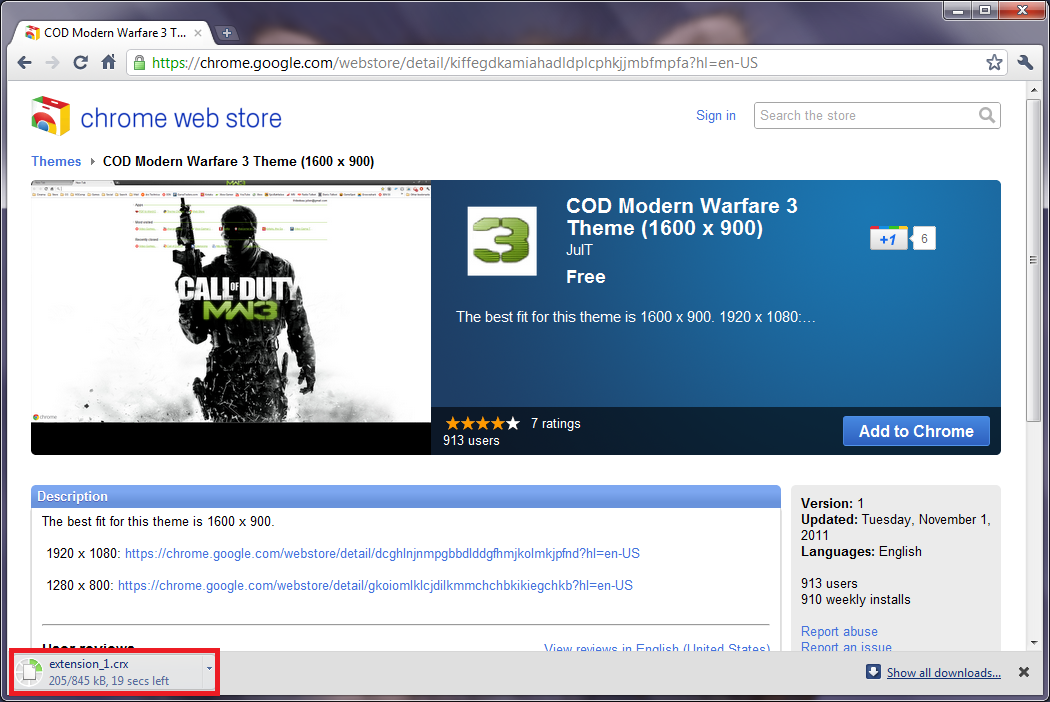Close the COD Modern Warfare 3 tab
Viewport: 1050px width, 702px height.
tap(198, 33)
